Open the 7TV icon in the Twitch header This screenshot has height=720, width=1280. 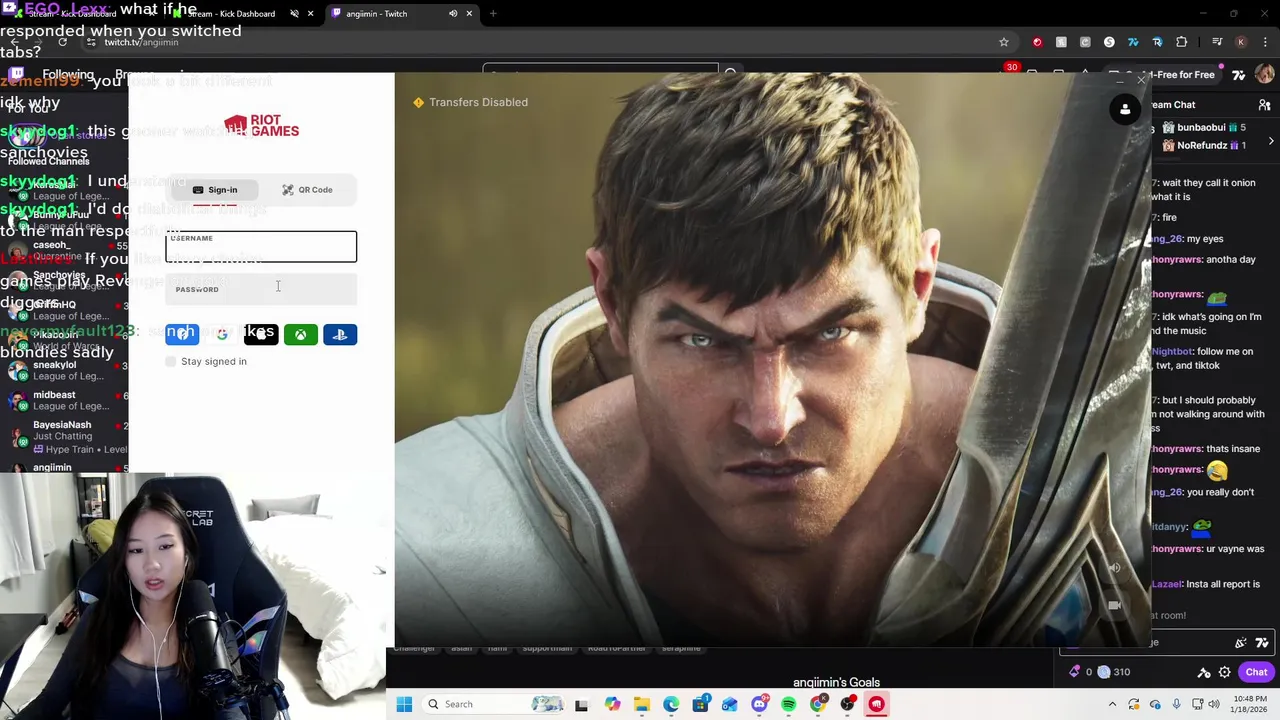[x=1239, y=75]
